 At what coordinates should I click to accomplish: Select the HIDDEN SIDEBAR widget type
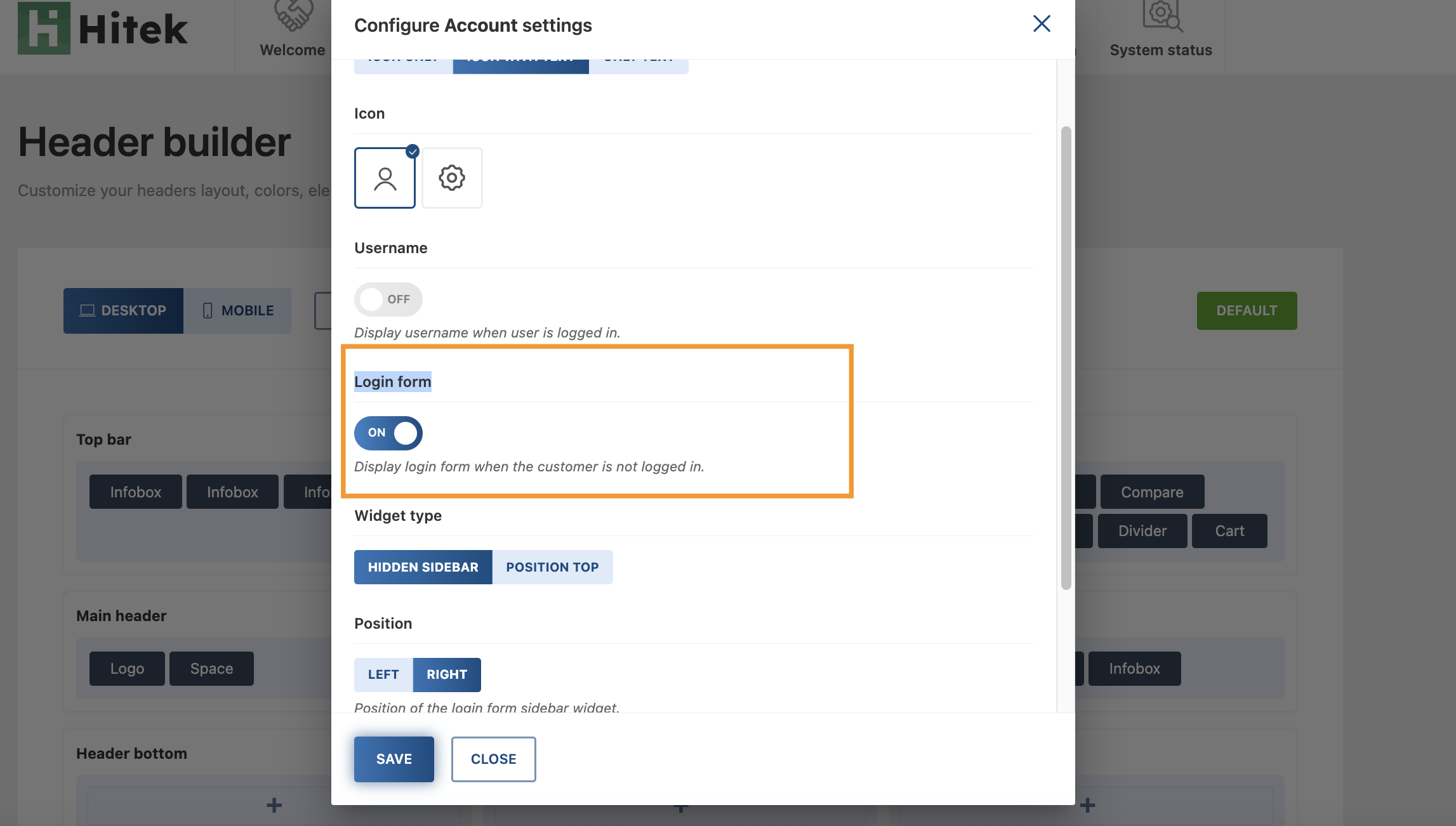423,567
